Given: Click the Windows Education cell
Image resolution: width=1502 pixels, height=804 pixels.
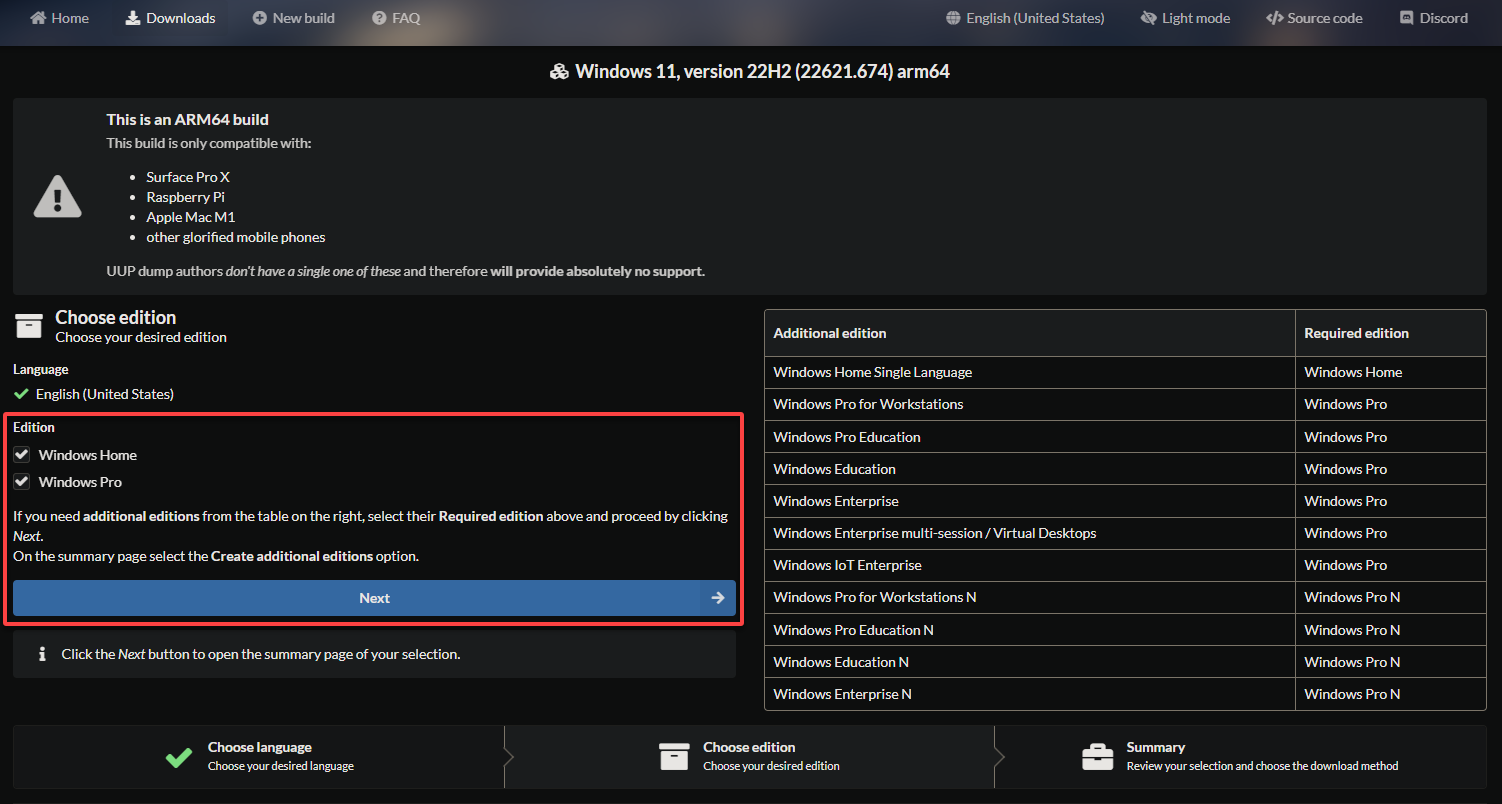Looking at the screenshot, I should pos(1030,469).
